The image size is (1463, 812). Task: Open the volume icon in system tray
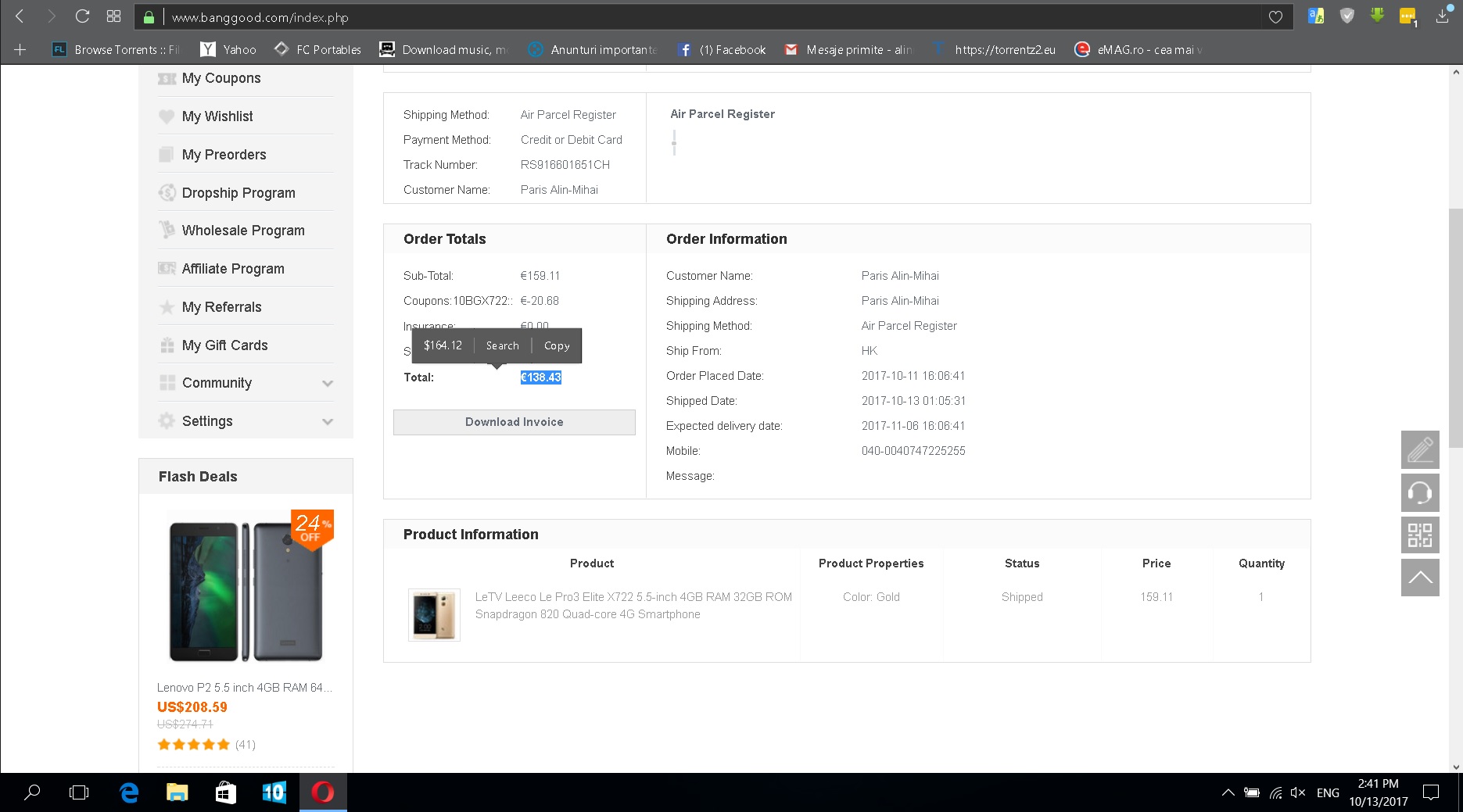tap(1298, 792)
